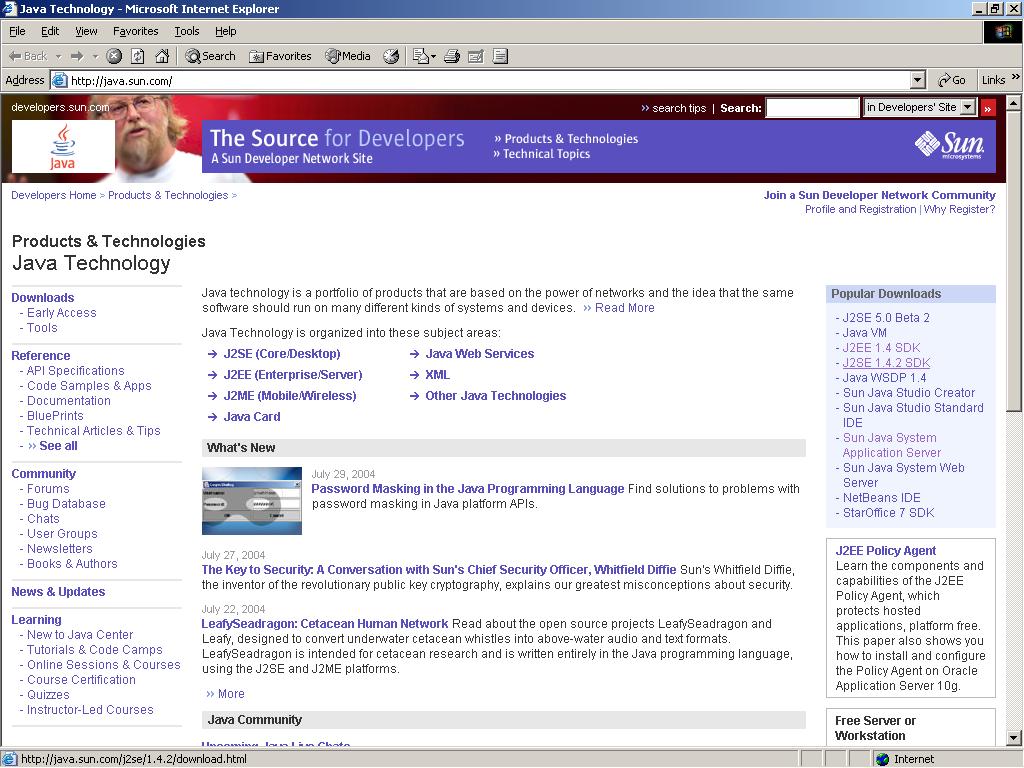
Task: Open the Bug Database community link
Action: point(66,504)
